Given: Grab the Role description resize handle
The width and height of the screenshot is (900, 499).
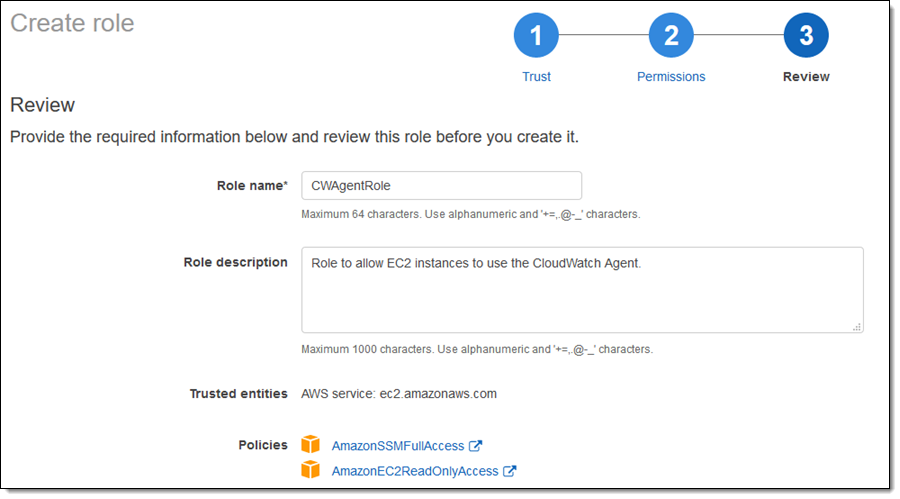Looking at the screenshot, I should [857, 326].
